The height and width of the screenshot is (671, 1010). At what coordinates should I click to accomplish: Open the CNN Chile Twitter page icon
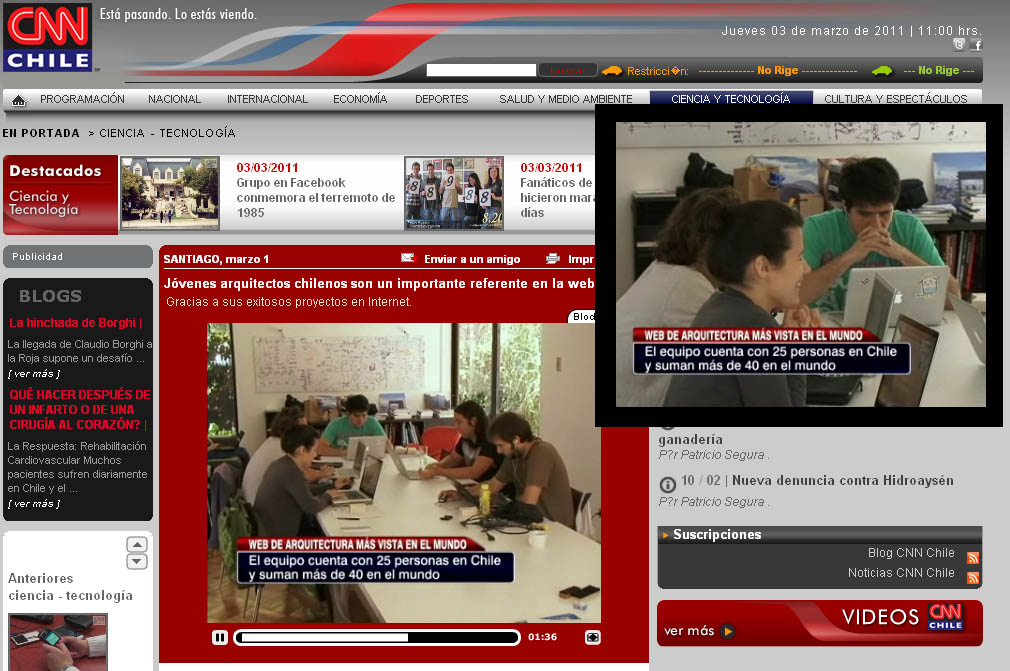pos(959,44)
